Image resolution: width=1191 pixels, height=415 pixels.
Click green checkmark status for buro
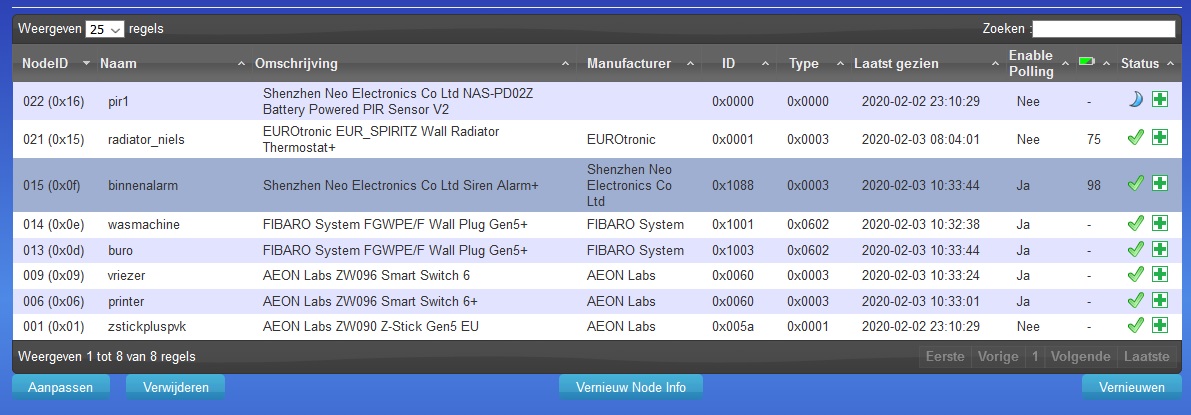pyautogui.click(x=1136, y=249)
